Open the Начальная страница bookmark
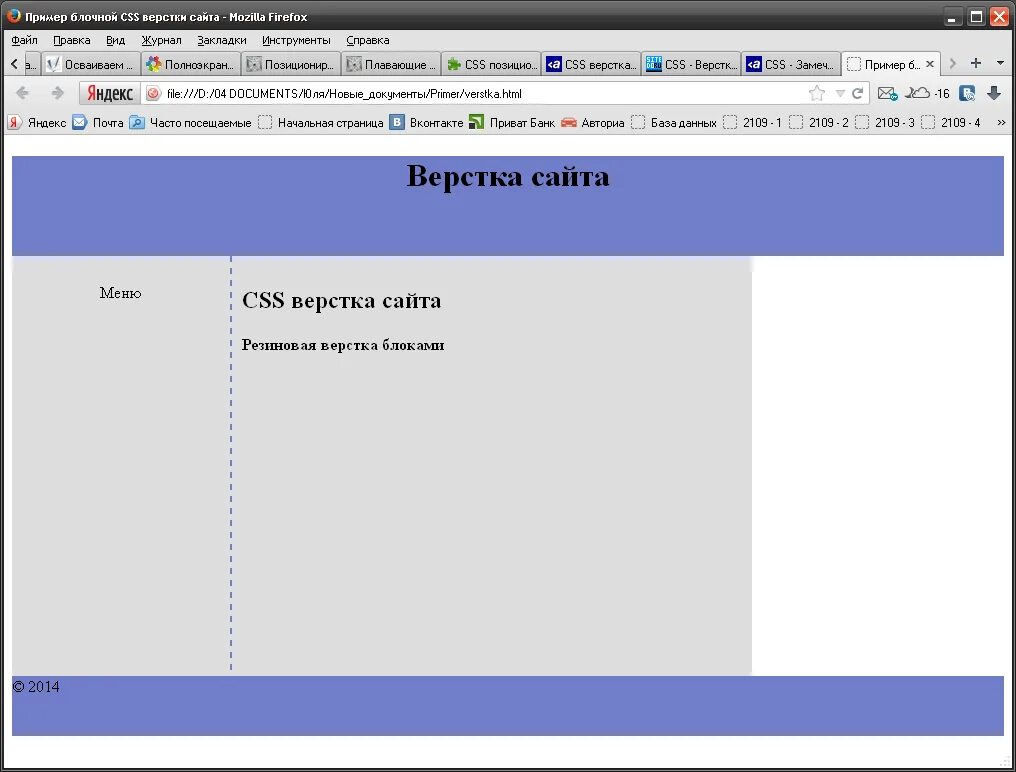The height and width of the screenshot is (772, 1016). tap(321, 123)
